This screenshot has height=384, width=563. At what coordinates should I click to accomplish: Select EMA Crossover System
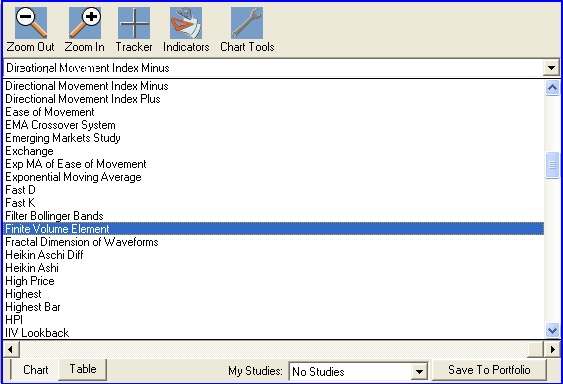[274, 125]
